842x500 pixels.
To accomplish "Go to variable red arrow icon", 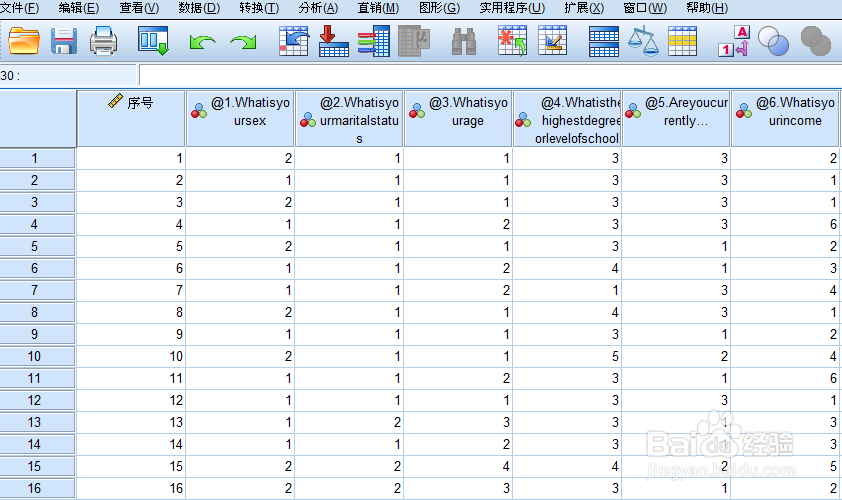I will [x=333, y=41].
